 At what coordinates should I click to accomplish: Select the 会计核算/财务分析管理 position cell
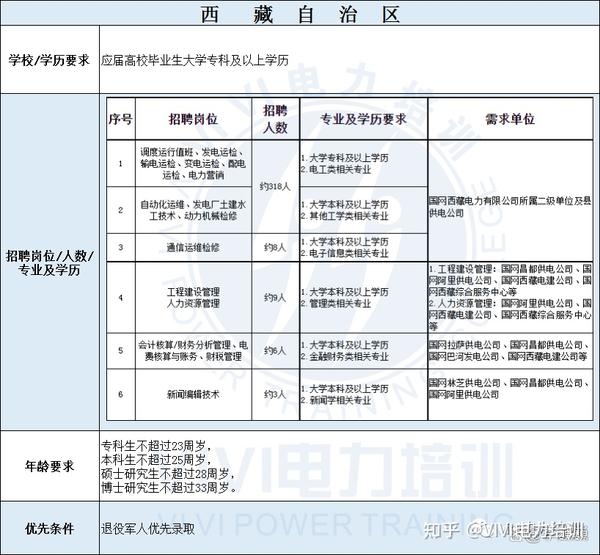pyautogui.click(x=193, y=351)
